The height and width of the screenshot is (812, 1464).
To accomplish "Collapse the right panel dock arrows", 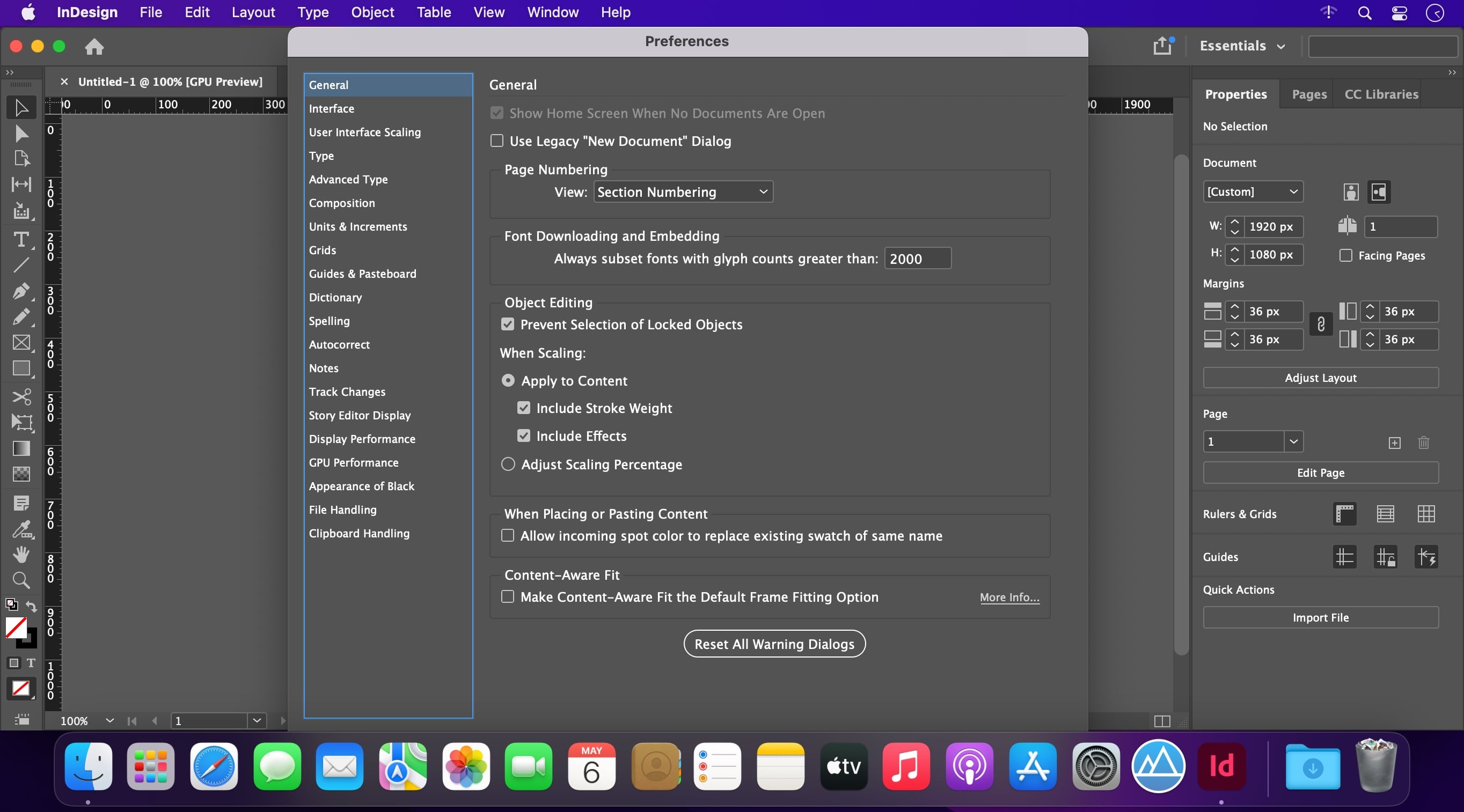I will point(1452,72).
